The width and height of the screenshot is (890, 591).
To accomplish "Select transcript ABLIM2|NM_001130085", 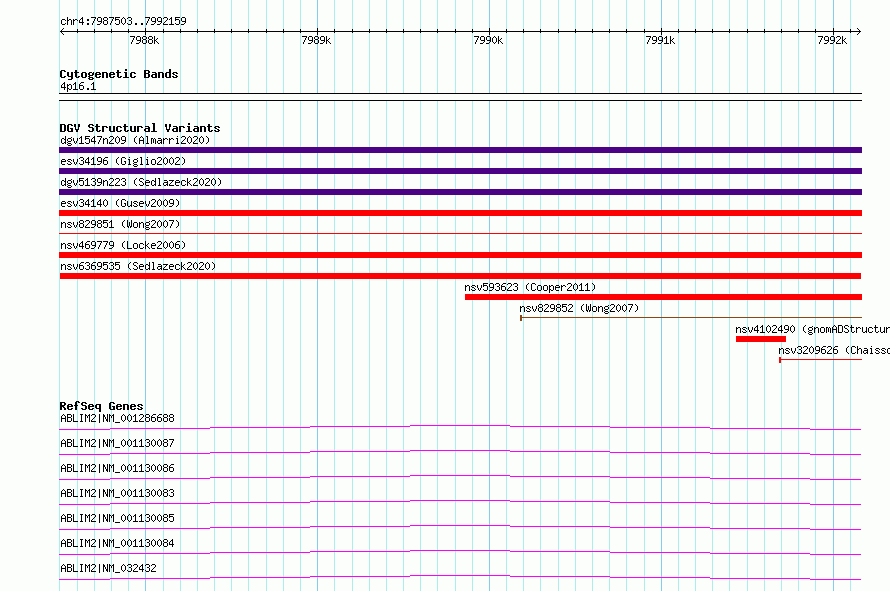I will [117, 518].
